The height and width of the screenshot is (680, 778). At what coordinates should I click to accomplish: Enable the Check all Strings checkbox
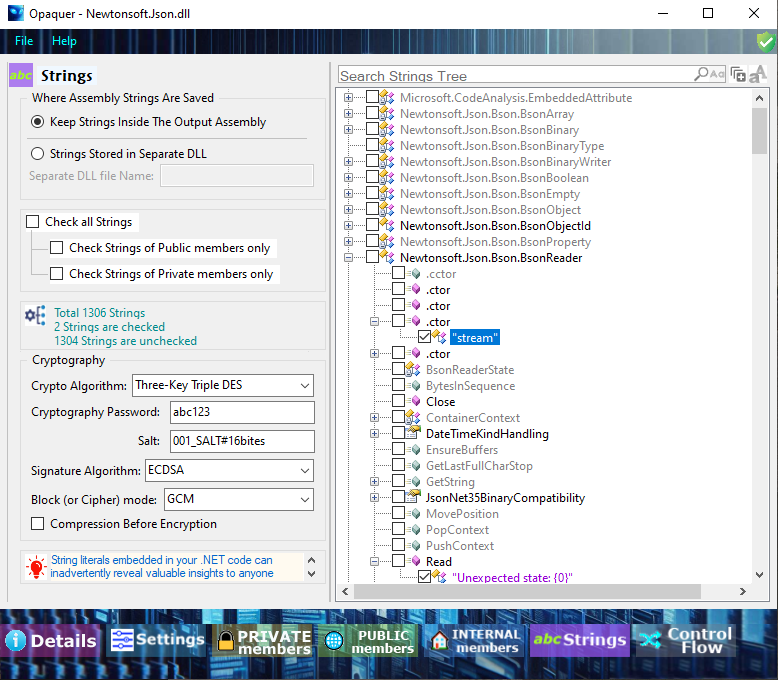tap(33, 221)
